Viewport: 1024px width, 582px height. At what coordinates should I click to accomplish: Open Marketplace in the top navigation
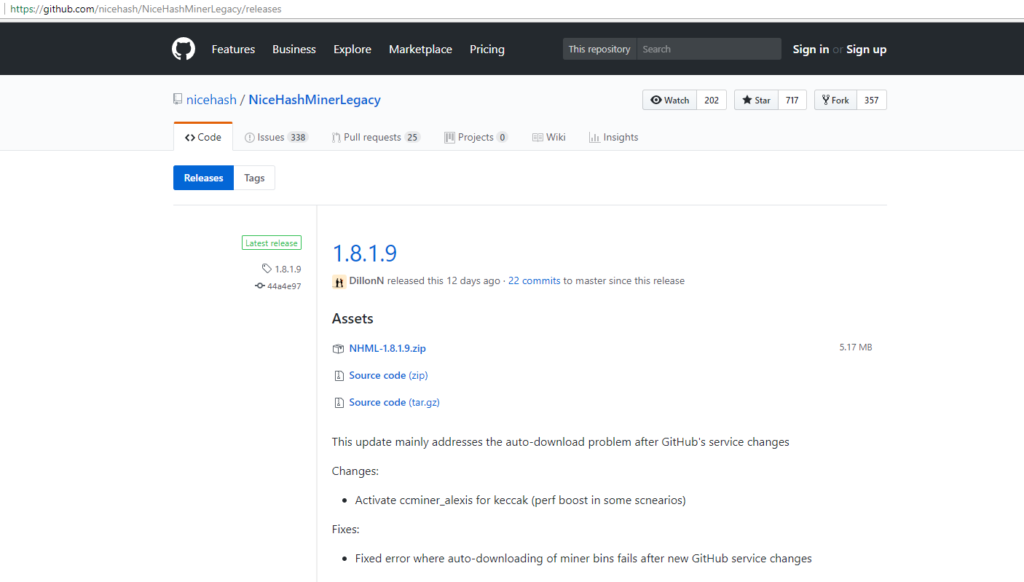point(421,49)
